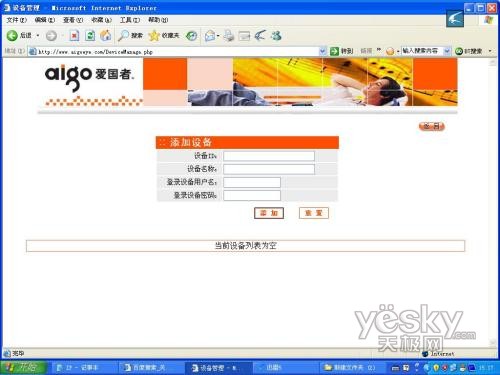Click the green search (搜索) button
The image size is (500, 375).
[469, 51]
